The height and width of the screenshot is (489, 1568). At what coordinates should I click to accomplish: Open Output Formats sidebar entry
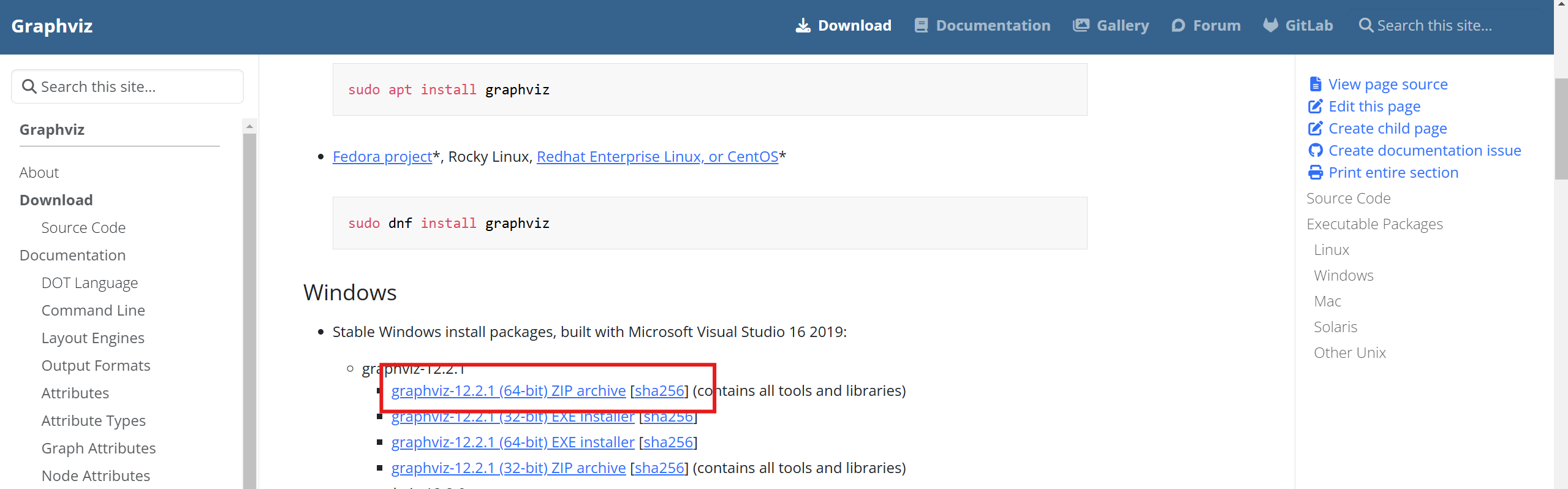[x=96, y=365]
